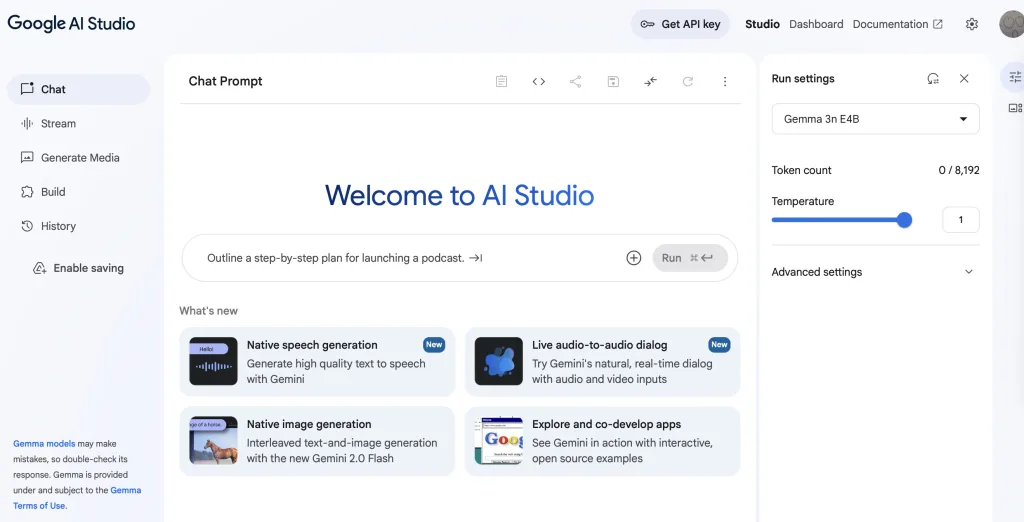1024x522 pixels.
Task: Go to the Dashboard tab
Action: point(816,24)
